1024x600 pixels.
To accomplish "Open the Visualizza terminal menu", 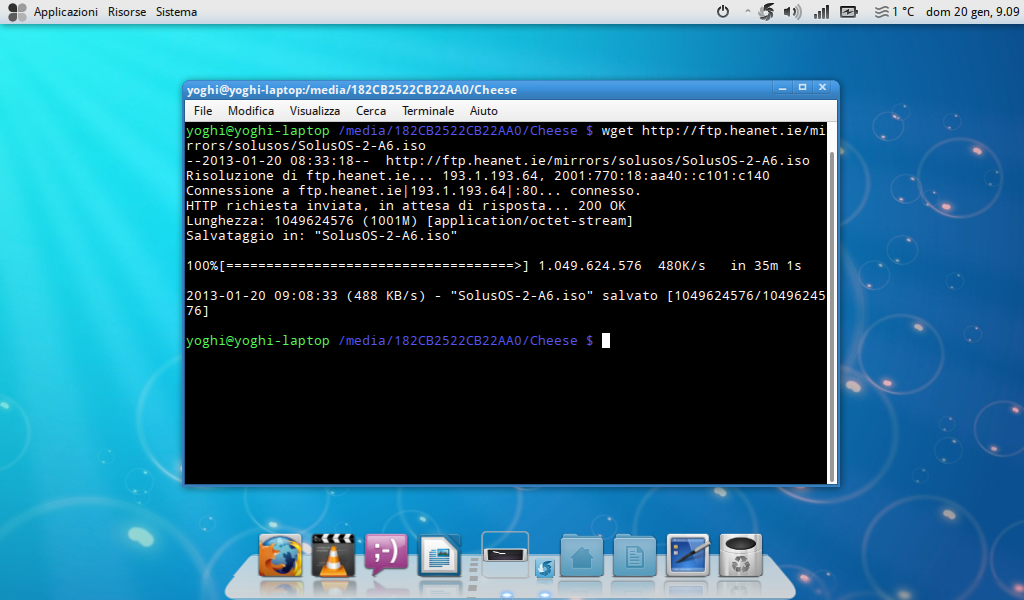I will pos(315,111).
